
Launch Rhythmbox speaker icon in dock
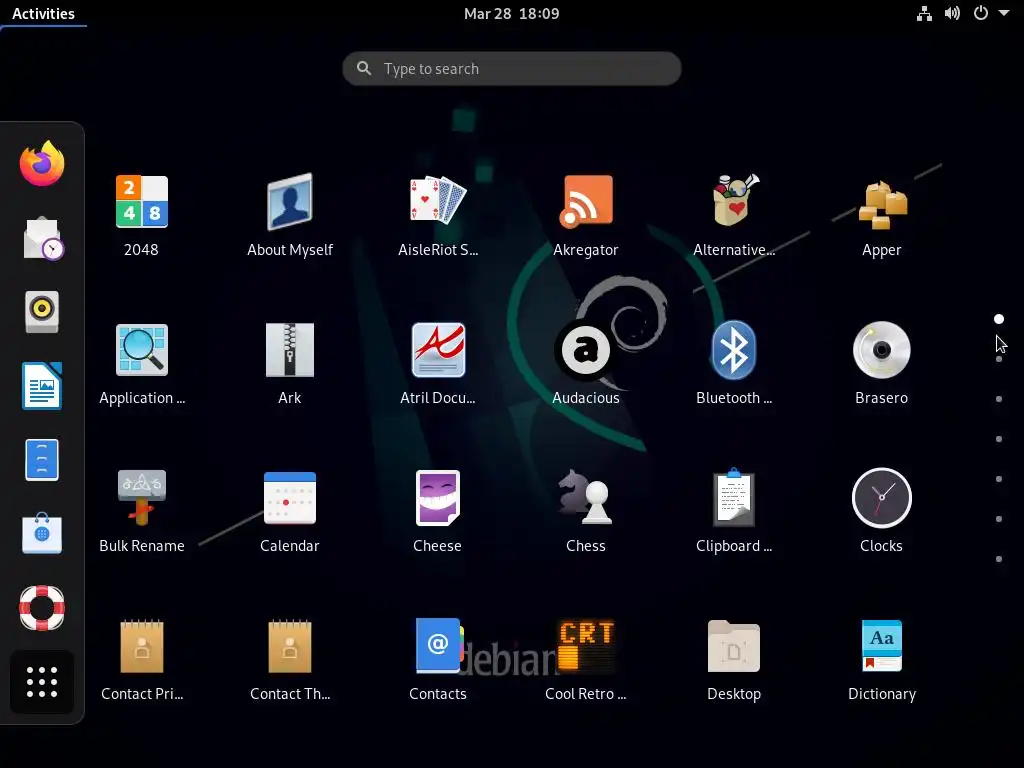coord(42,312)
